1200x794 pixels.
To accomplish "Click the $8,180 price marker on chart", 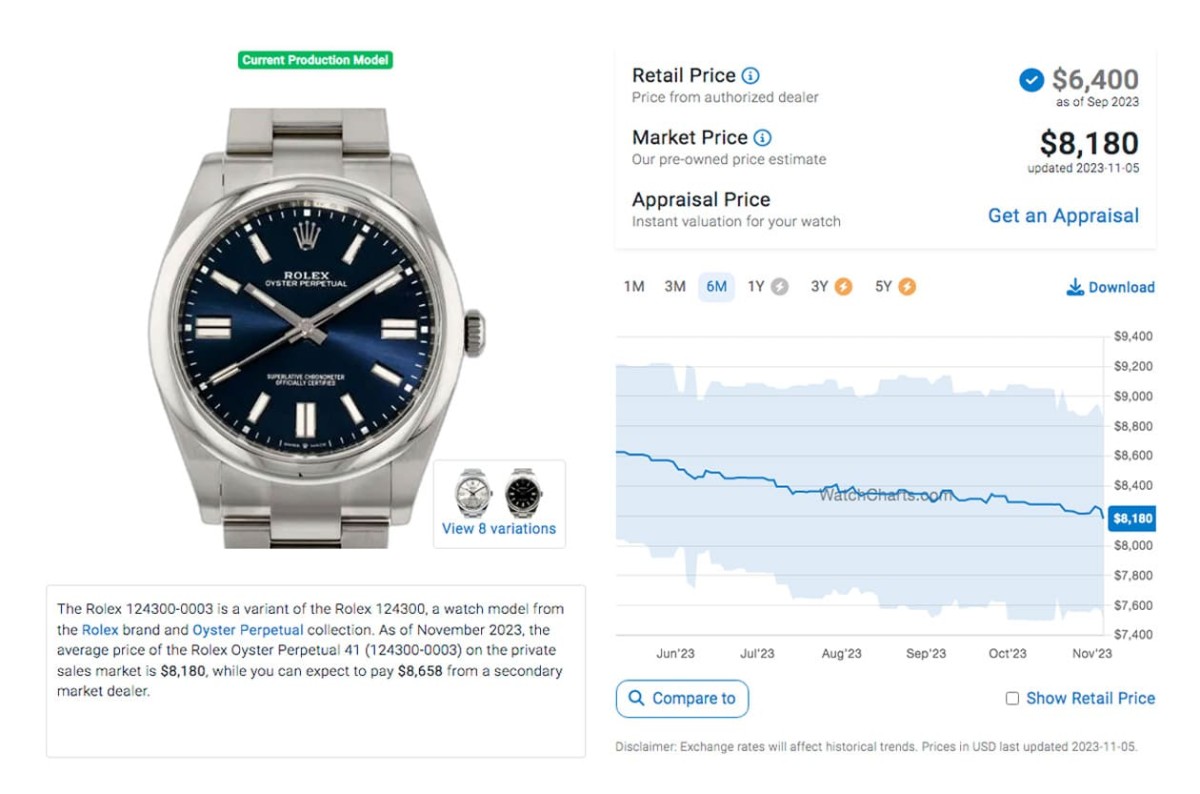I will click(x=1132, y=519).
